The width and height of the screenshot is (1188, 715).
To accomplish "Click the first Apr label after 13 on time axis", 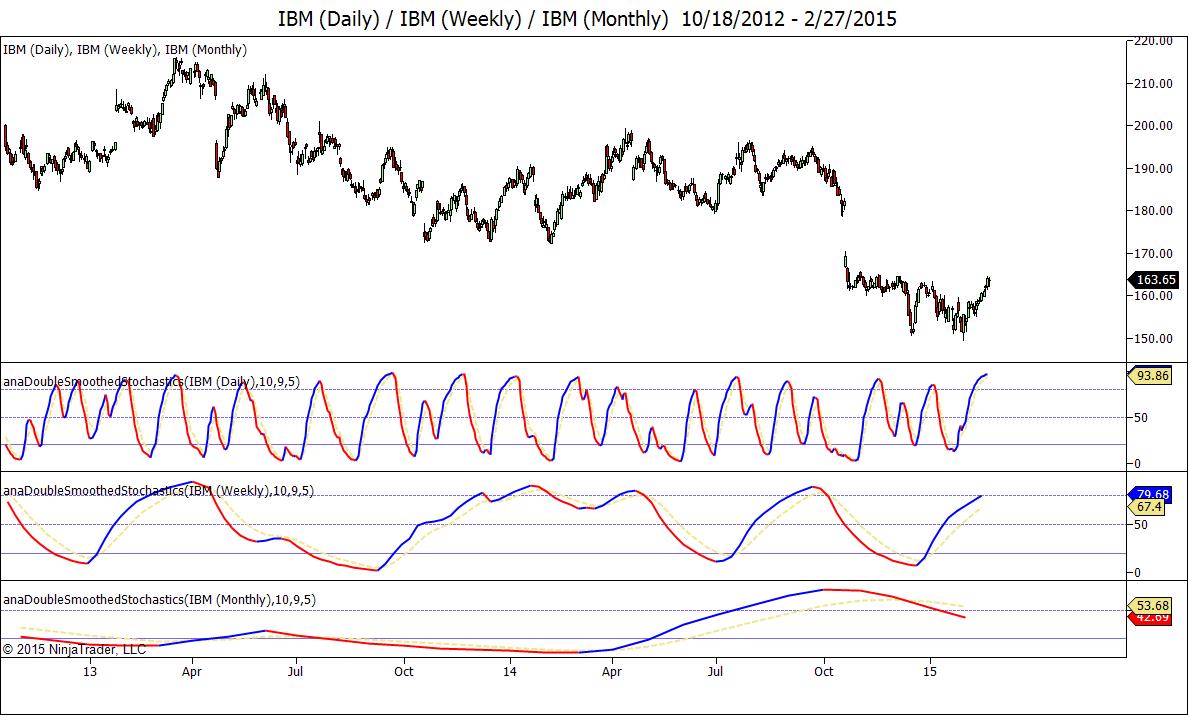I will click(x=192, y=672).
